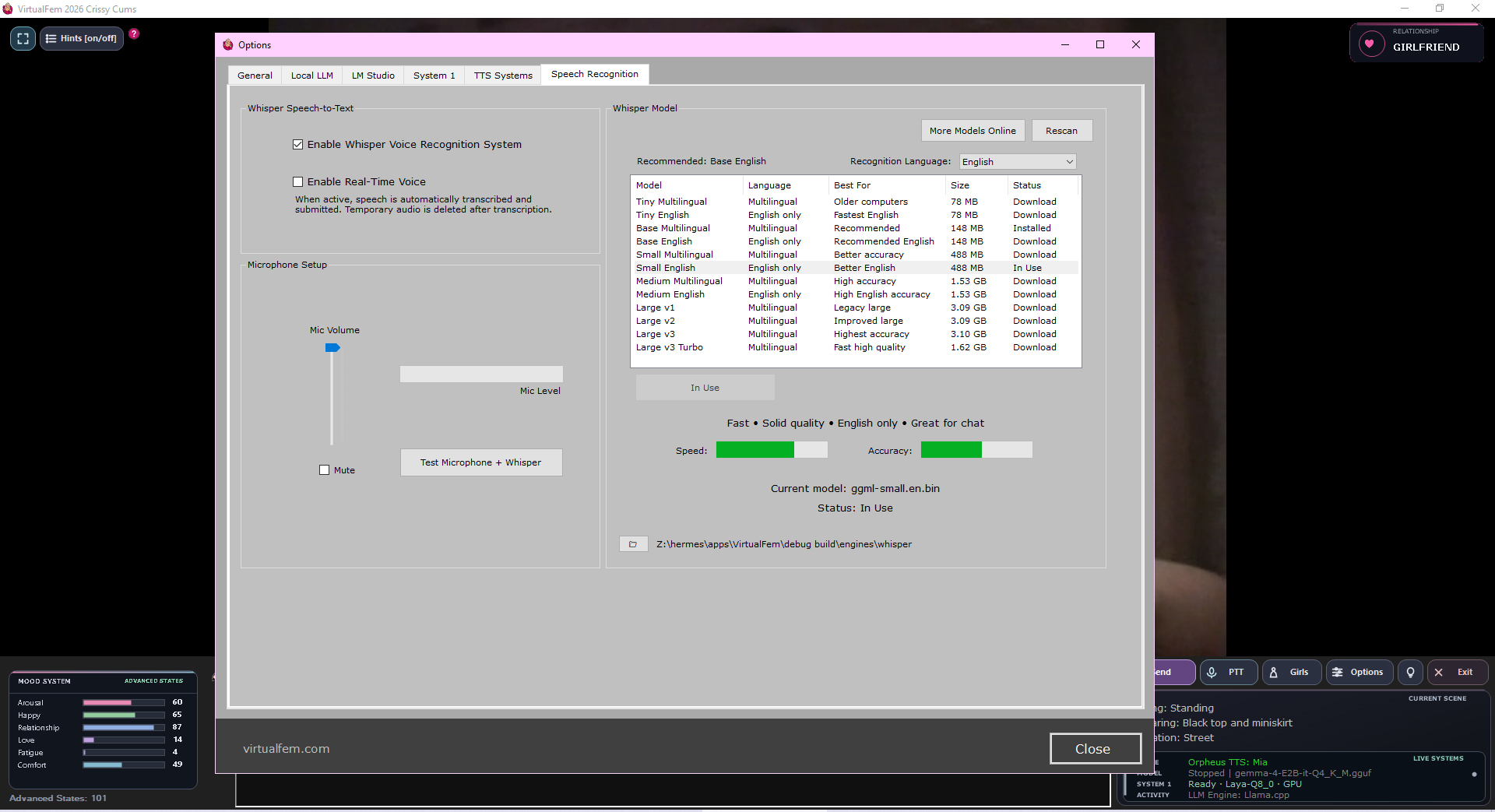The width and height of the screenshot is (1495, 812).
Task: Click the Mic Volume slider handle
Action: pyautogui.click(x=332, y=348)
